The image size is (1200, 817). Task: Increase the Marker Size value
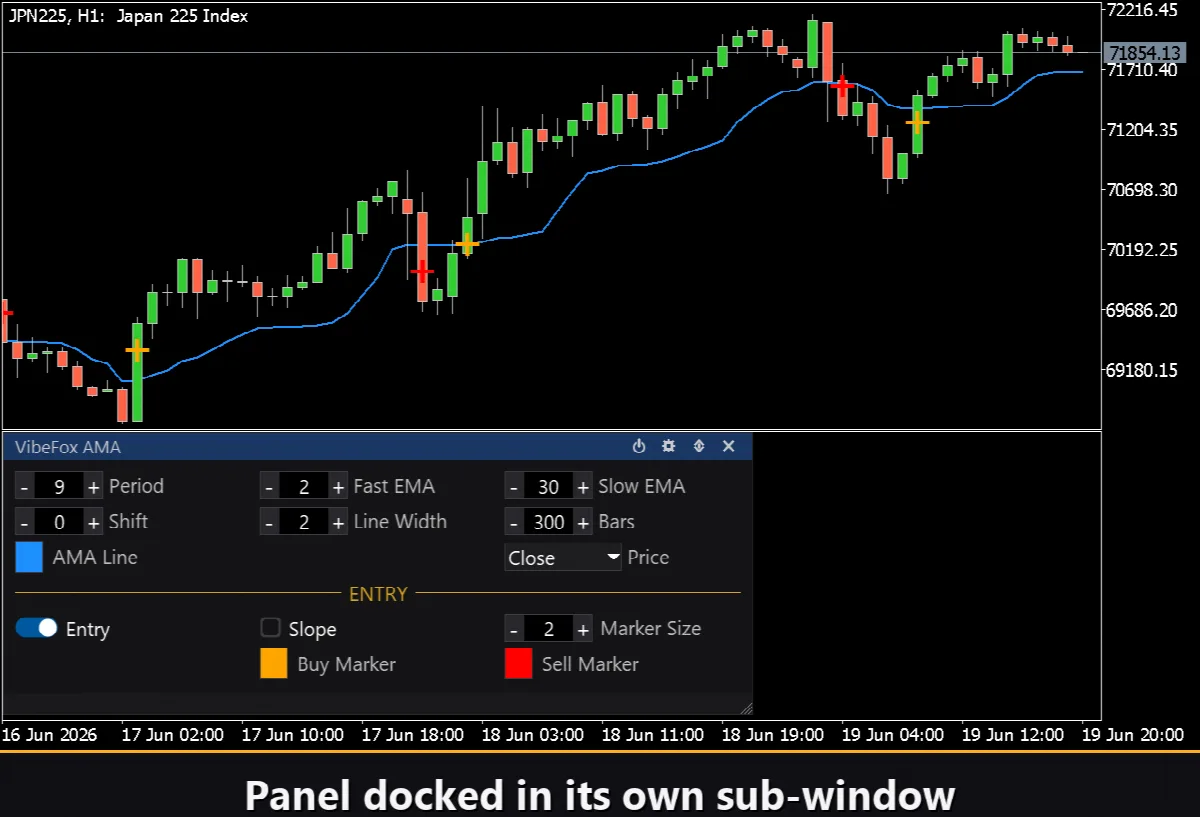(583, 629)
